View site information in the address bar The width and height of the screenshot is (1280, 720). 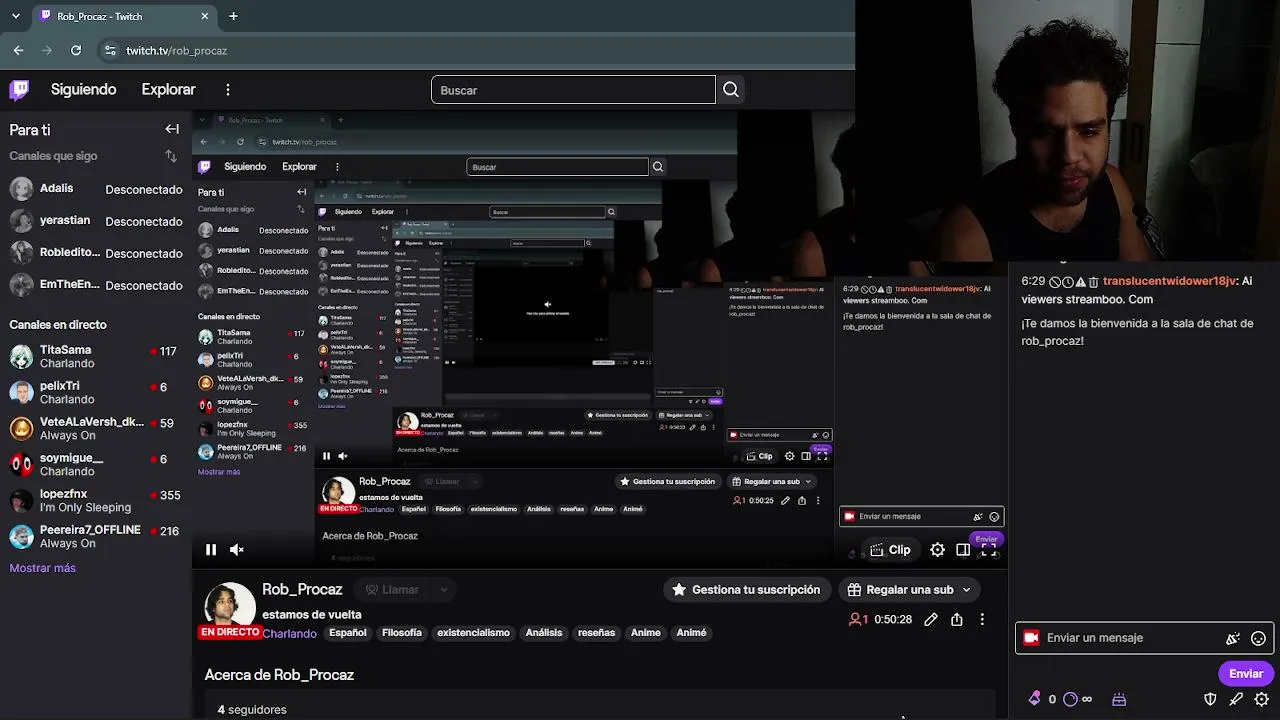click(109, 50)
